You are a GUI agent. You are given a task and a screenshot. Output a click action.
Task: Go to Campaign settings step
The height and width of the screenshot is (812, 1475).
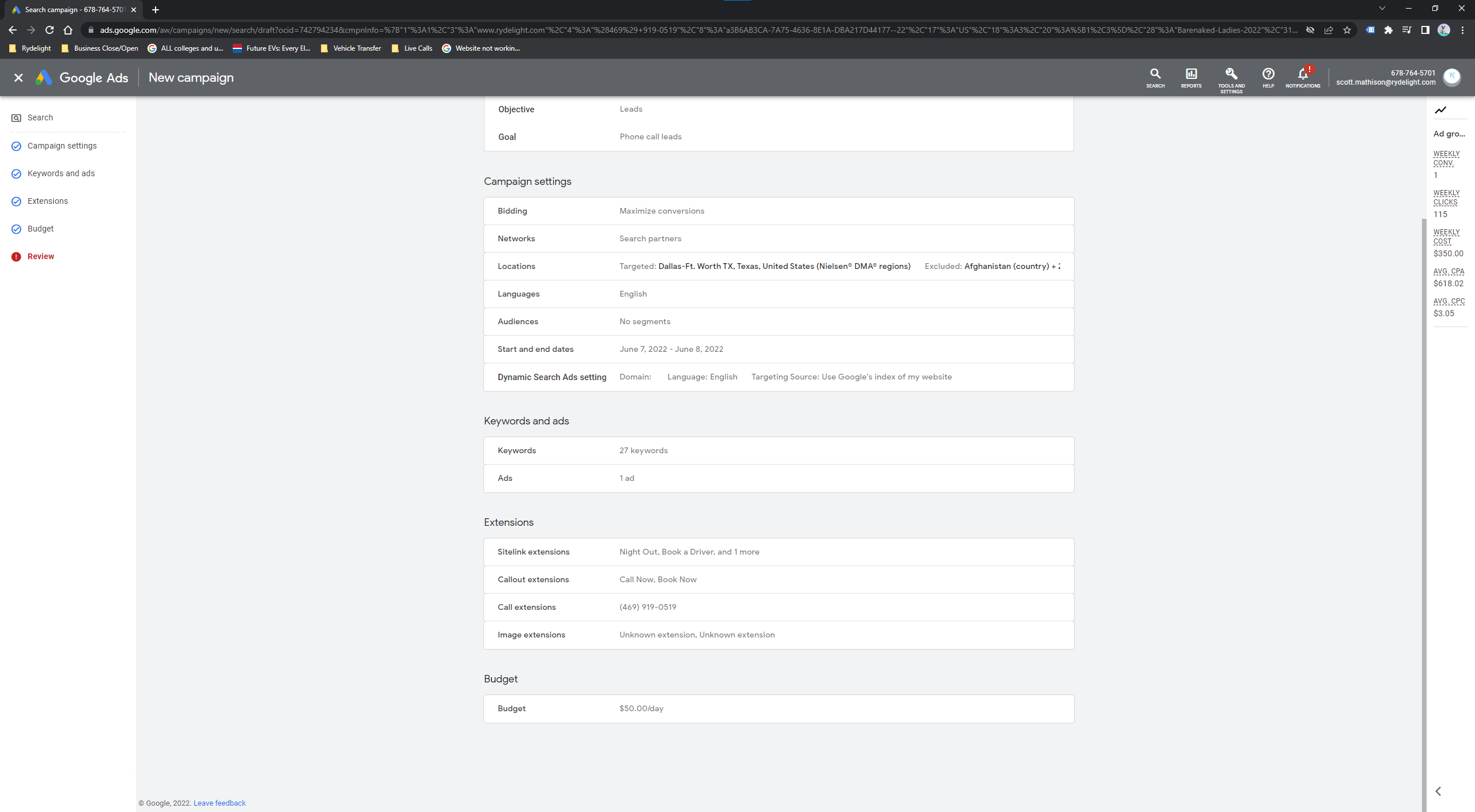tap(62, 146)
